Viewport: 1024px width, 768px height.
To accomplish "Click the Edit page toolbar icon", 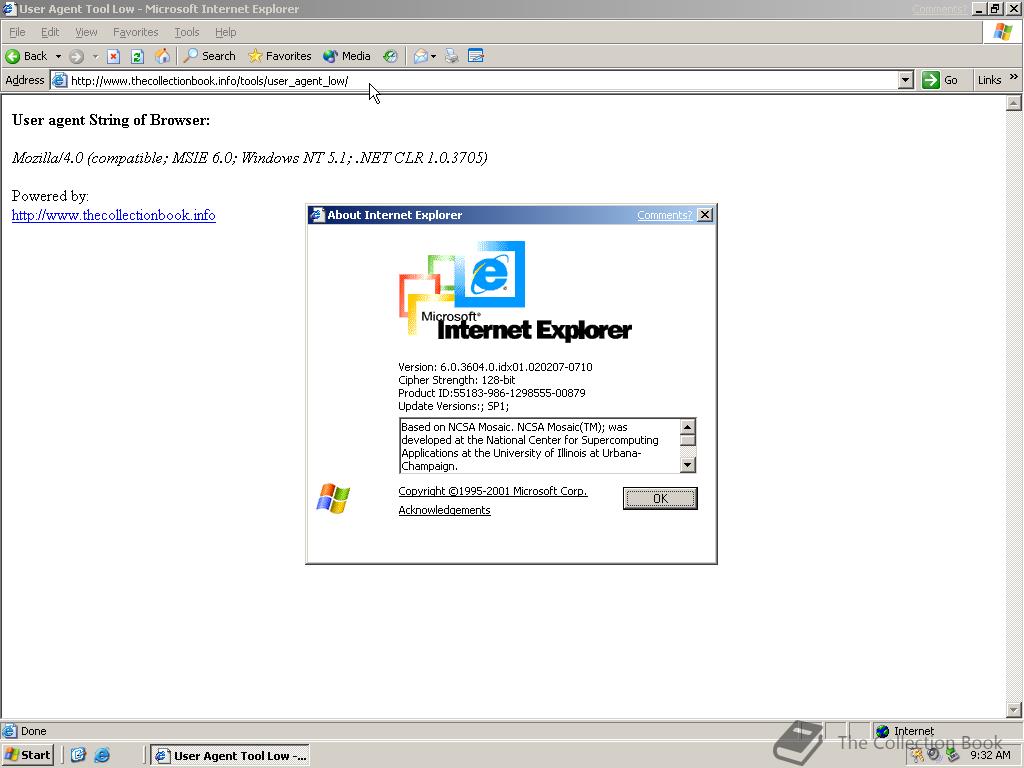I will [x=476, y=56].
